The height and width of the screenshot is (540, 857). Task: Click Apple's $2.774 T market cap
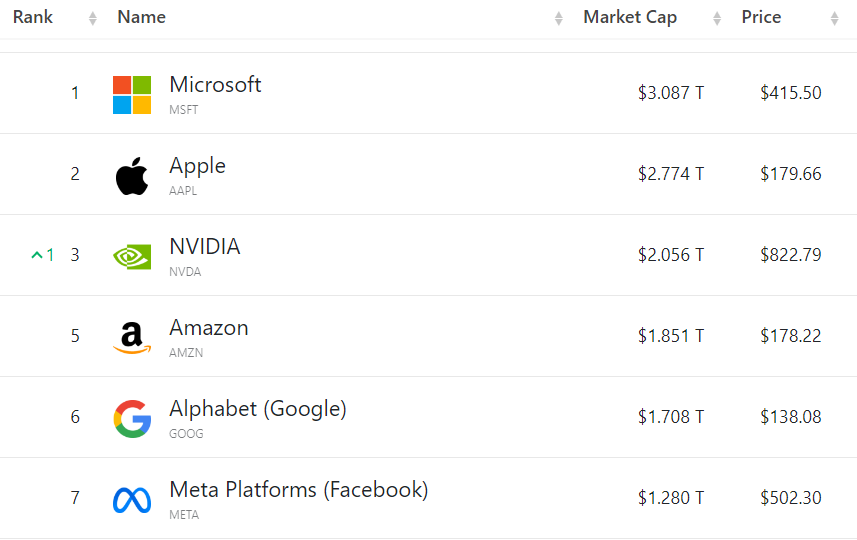671,174
